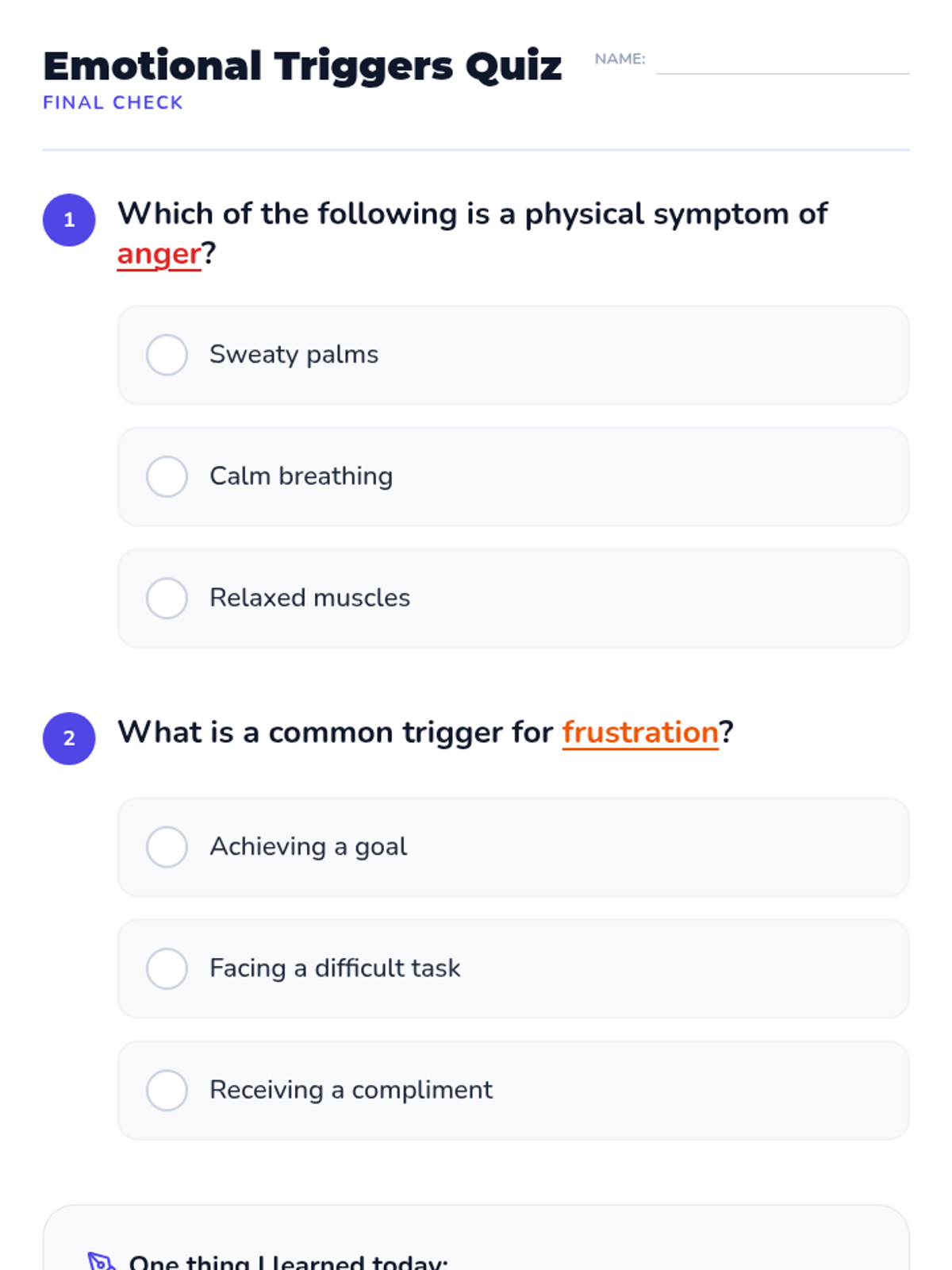Click the FINAL CHECK subtitle
This screenshot has height=1270, width=952.
(x=113, y=102)
